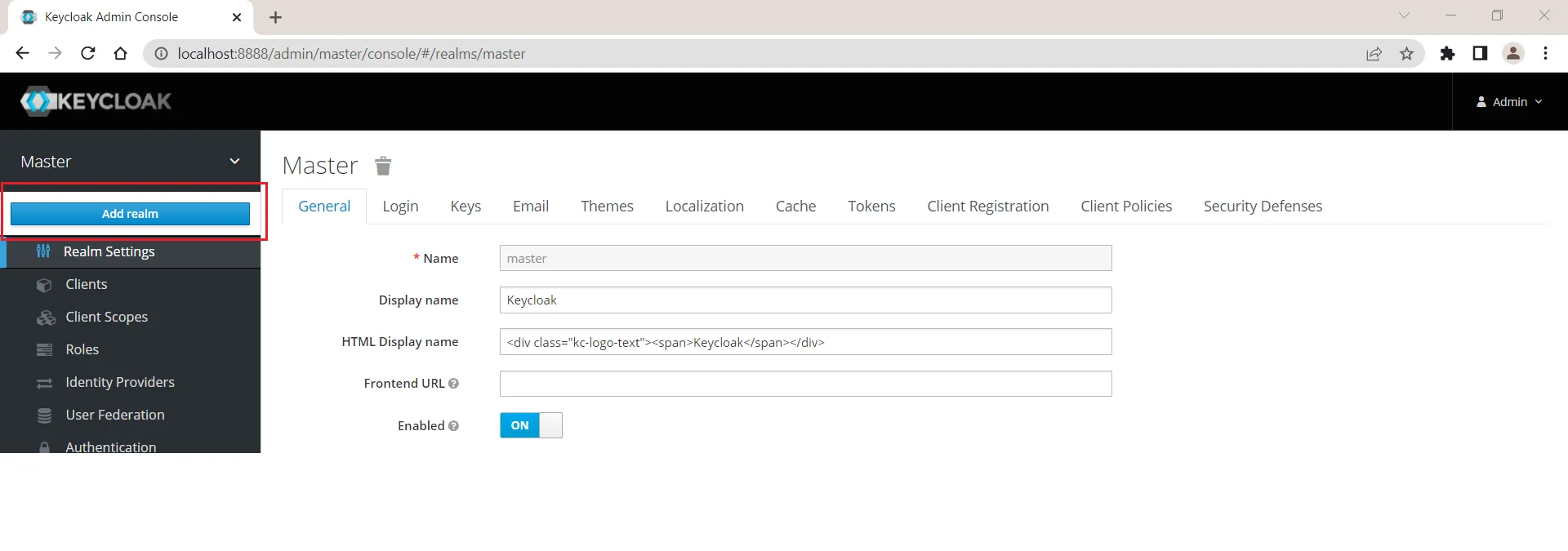Screen dimensions: 1568x551
Task: Open the extensions puzzle icon
Action: pos(1447,53)
